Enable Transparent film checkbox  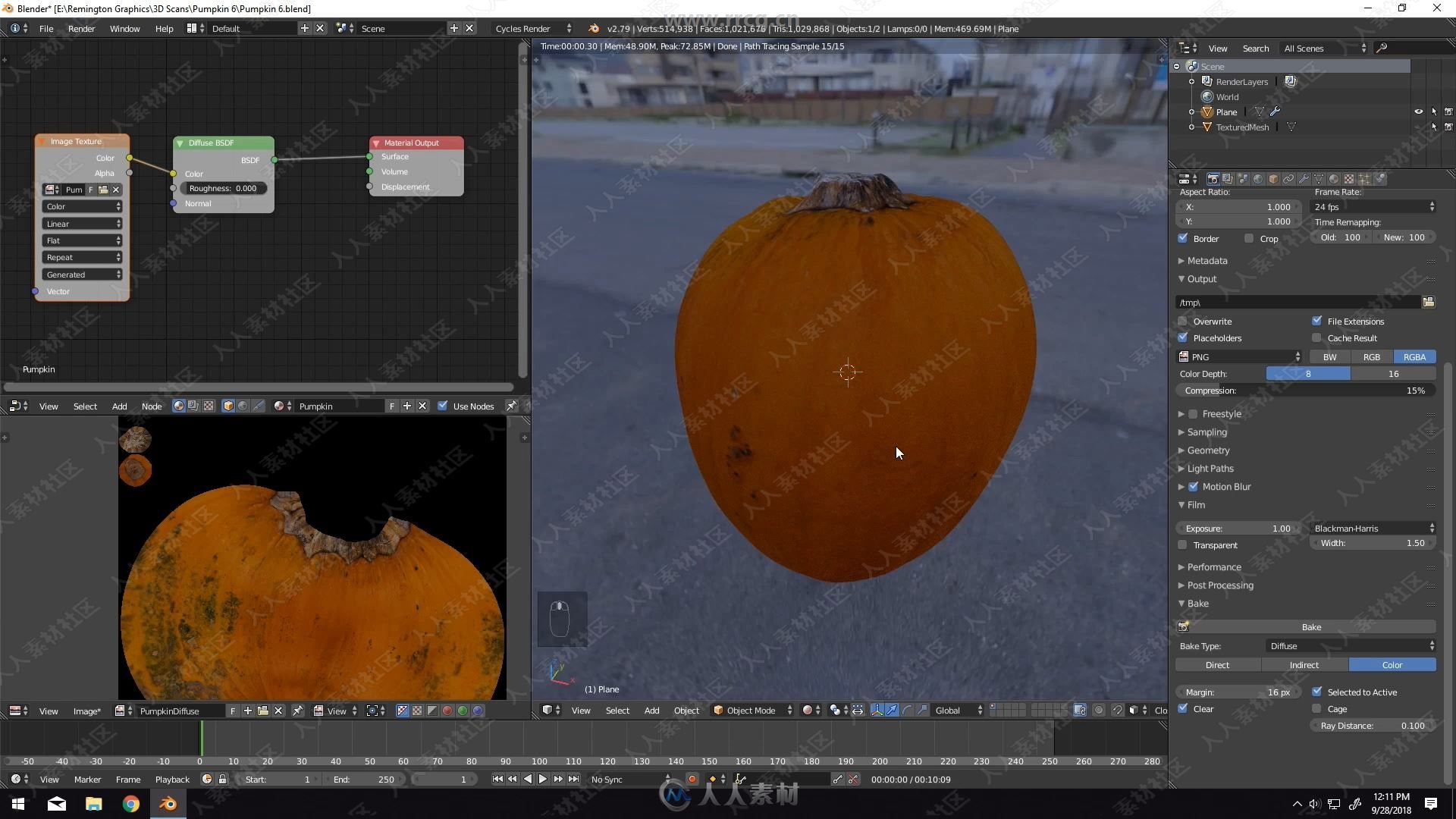(x=1183, y=544)
